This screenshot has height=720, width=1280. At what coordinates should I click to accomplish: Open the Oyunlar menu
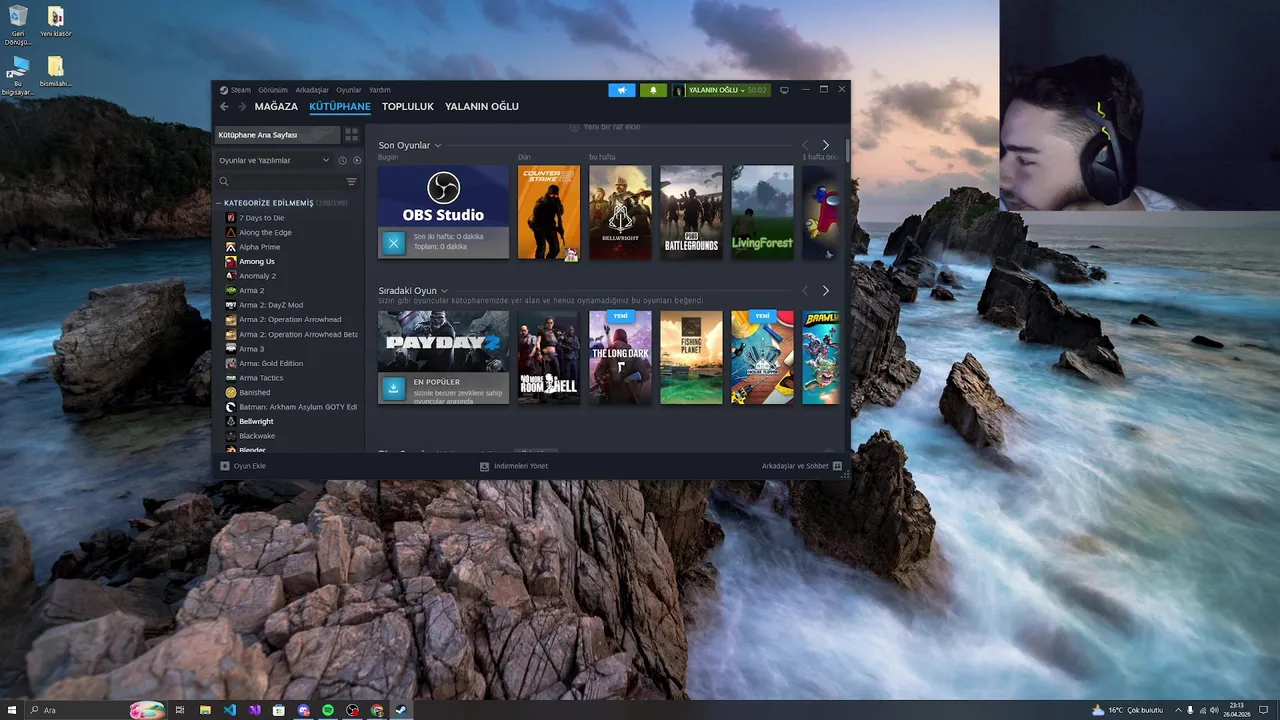(349, 90)
